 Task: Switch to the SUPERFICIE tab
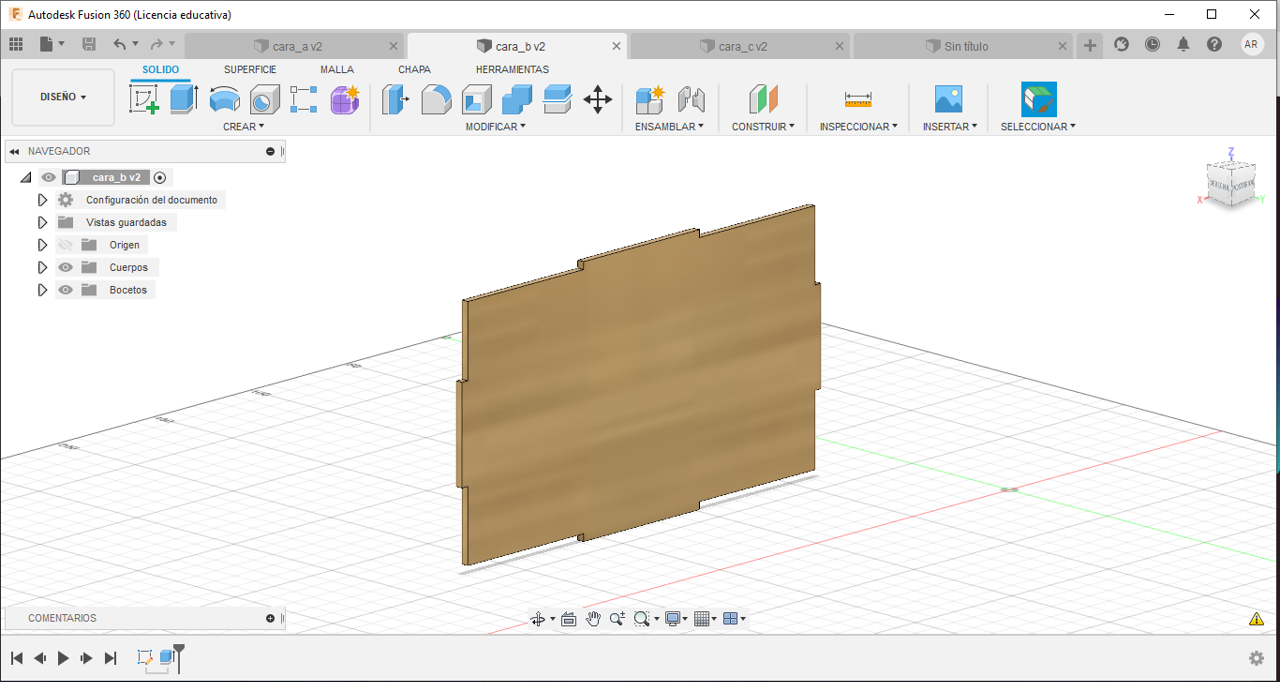pos(250,70)
